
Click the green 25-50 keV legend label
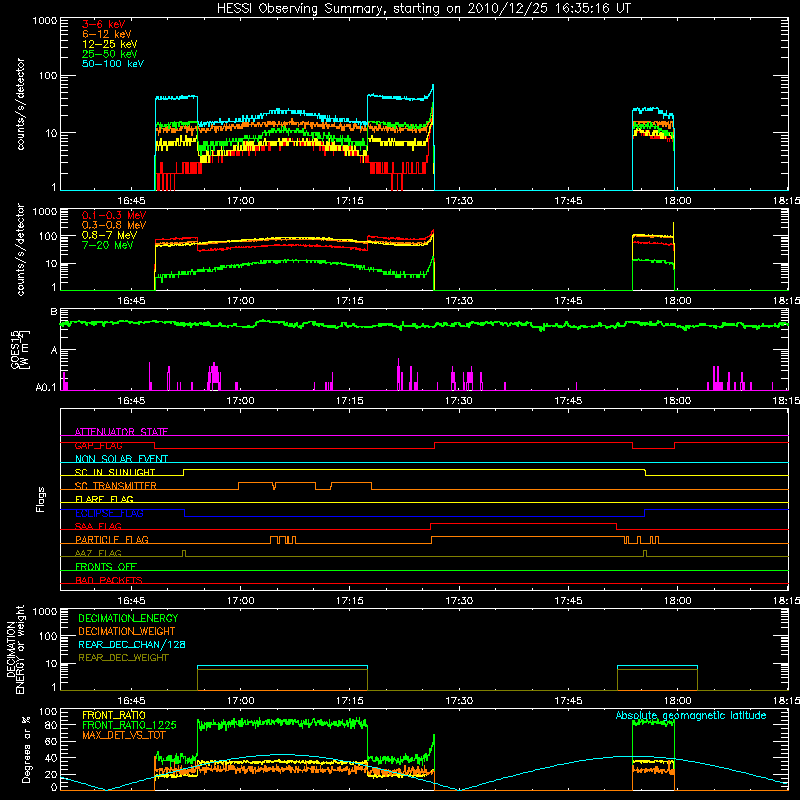(110, 54)
